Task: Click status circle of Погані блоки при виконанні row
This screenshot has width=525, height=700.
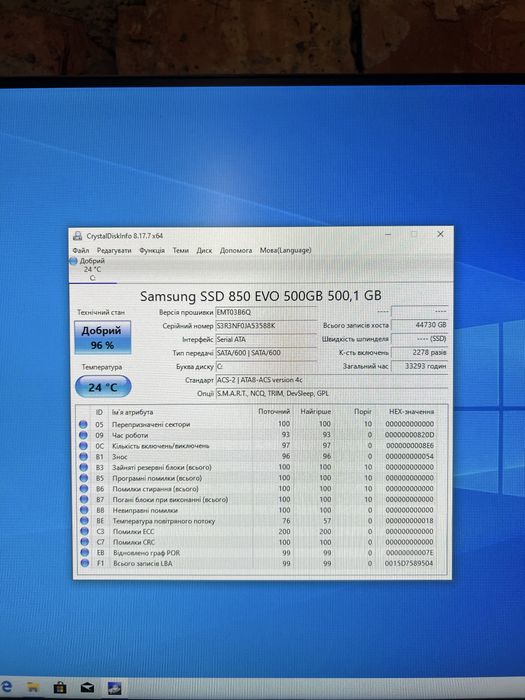Action: pyautogui.click(x=83, y=499)
